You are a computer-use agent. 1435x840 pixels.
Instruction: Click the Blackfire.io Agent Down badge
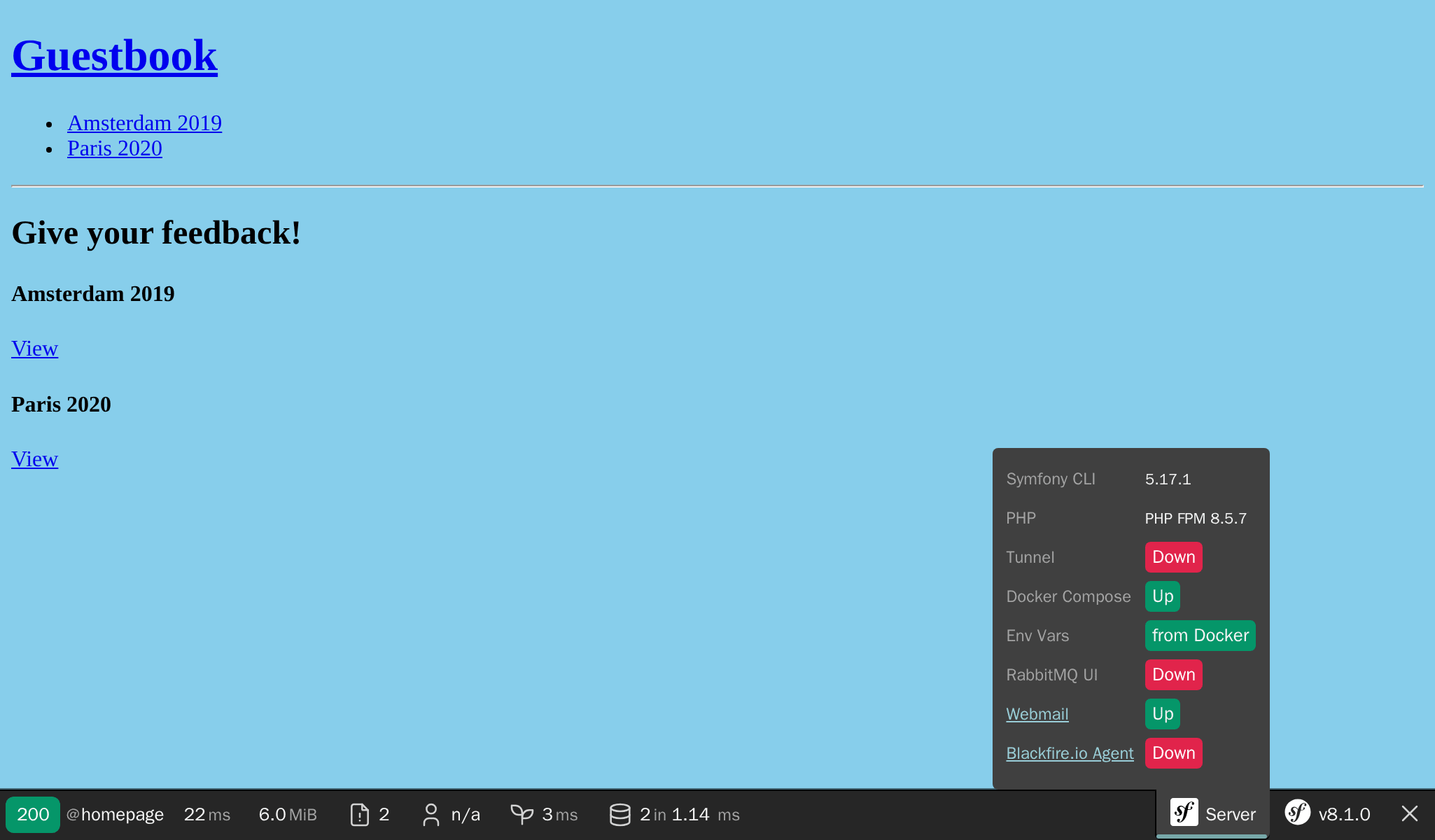coord(1174,753)
